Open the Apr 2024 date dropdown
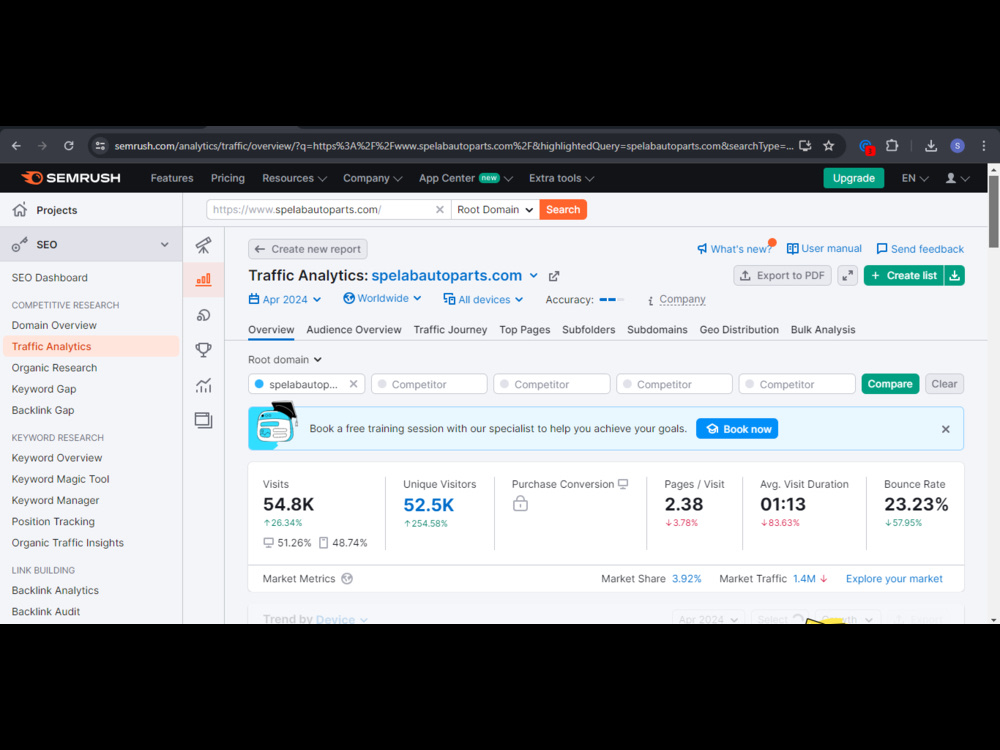Screen dimensions: 1000x750 284,299
